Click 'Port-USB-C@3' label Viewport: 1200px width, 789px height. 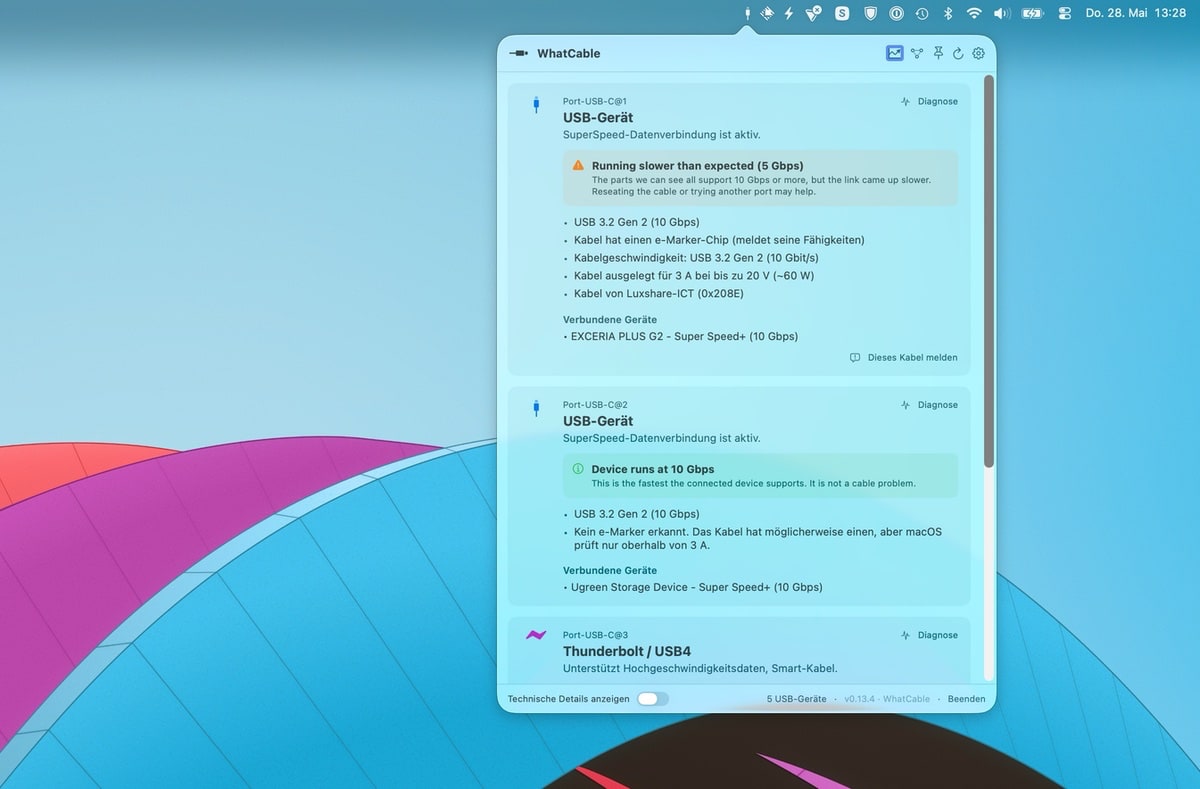[x=595, y=635]
